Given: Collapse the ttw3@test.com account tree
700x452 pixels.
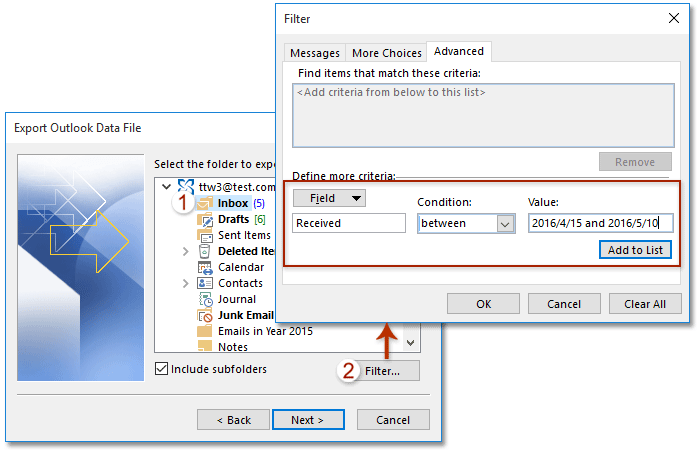Looking at the screenshot, I should [x=166, y=186].
